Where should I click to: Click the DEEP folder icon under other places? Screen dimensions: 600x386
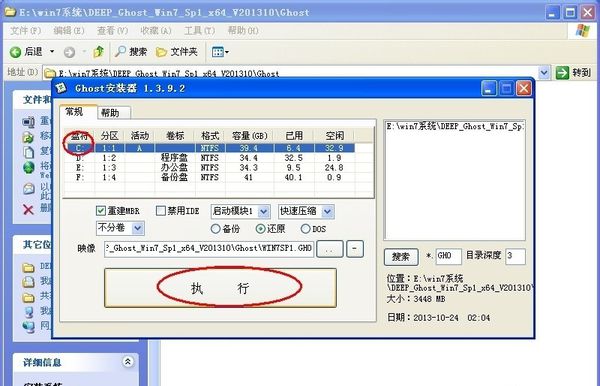click(28, 267)
